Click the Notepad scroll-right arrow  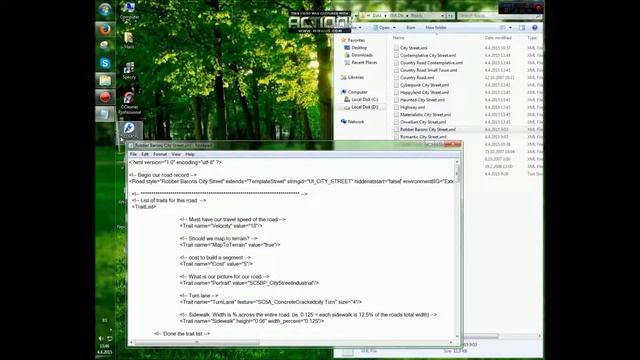coord(451,342)
